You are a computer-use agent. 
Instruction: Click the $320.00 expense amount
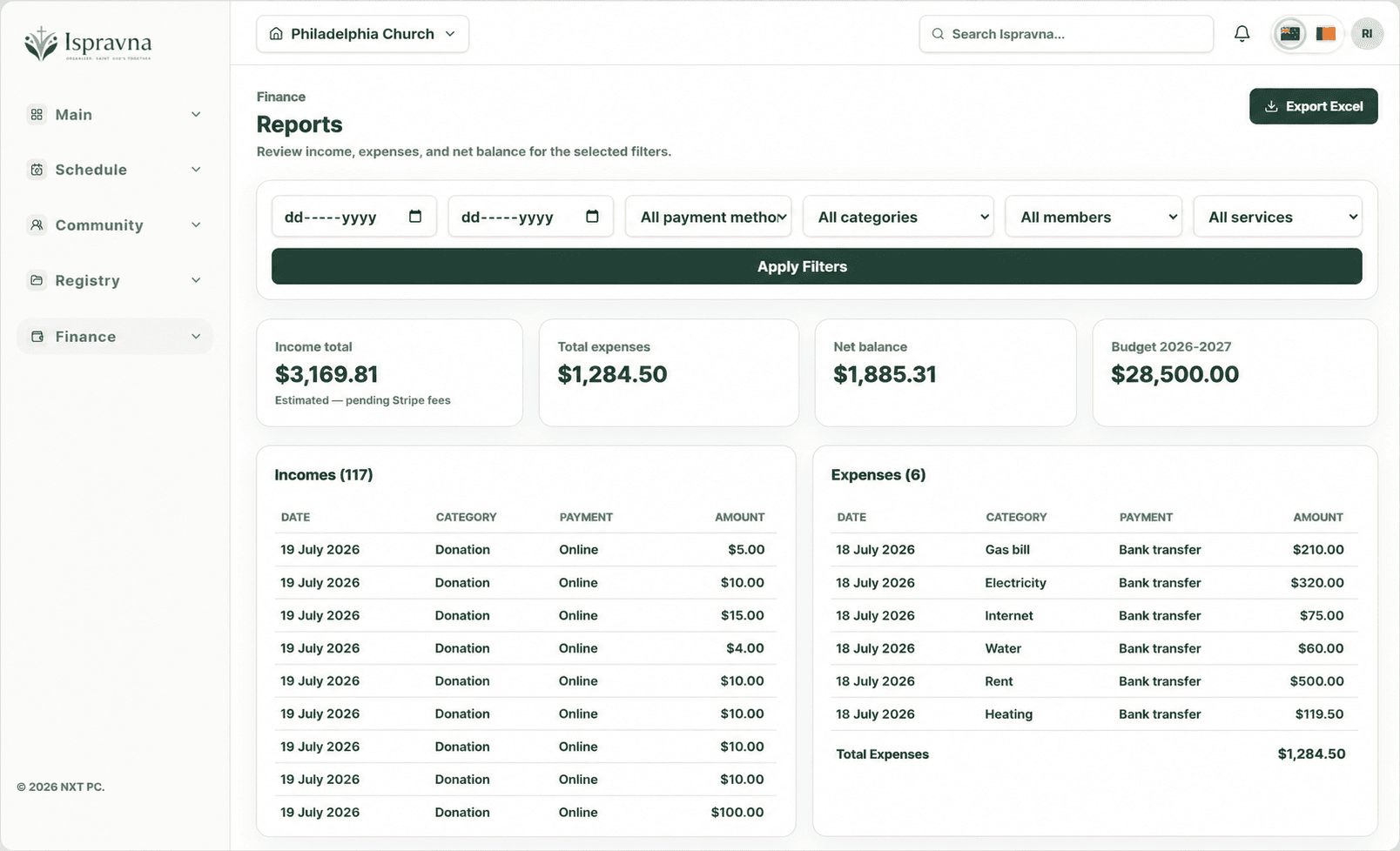click(1317, 583)
